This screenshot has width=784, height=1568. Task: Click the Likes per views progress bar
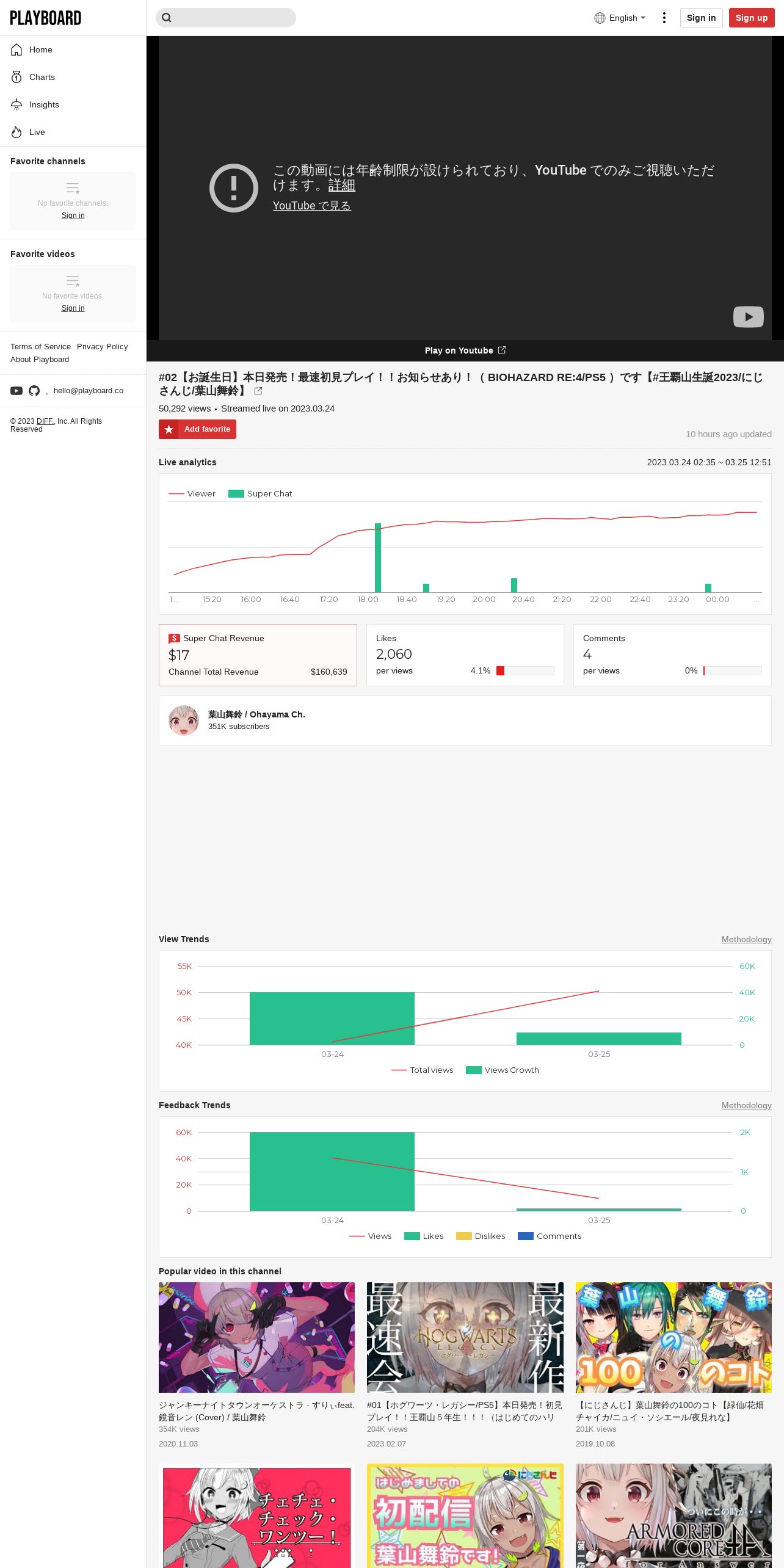(x=525, y=670)
